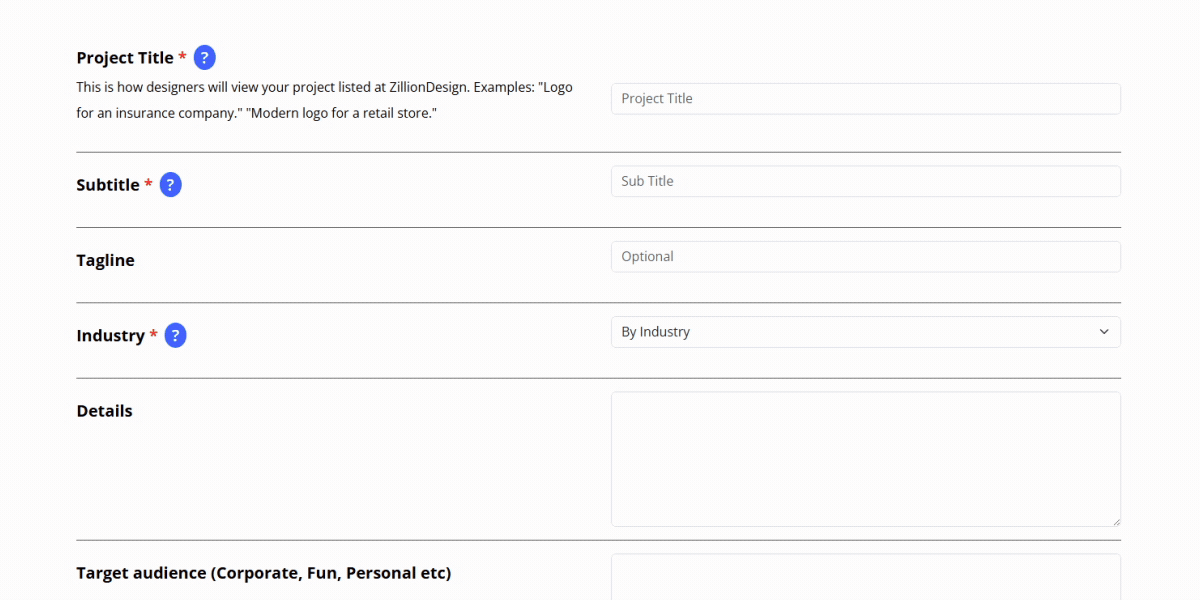Viewport: 1200px width, 600px height.
Task: Open the Subtitle help tooltip icon
Action: (171, 185)
